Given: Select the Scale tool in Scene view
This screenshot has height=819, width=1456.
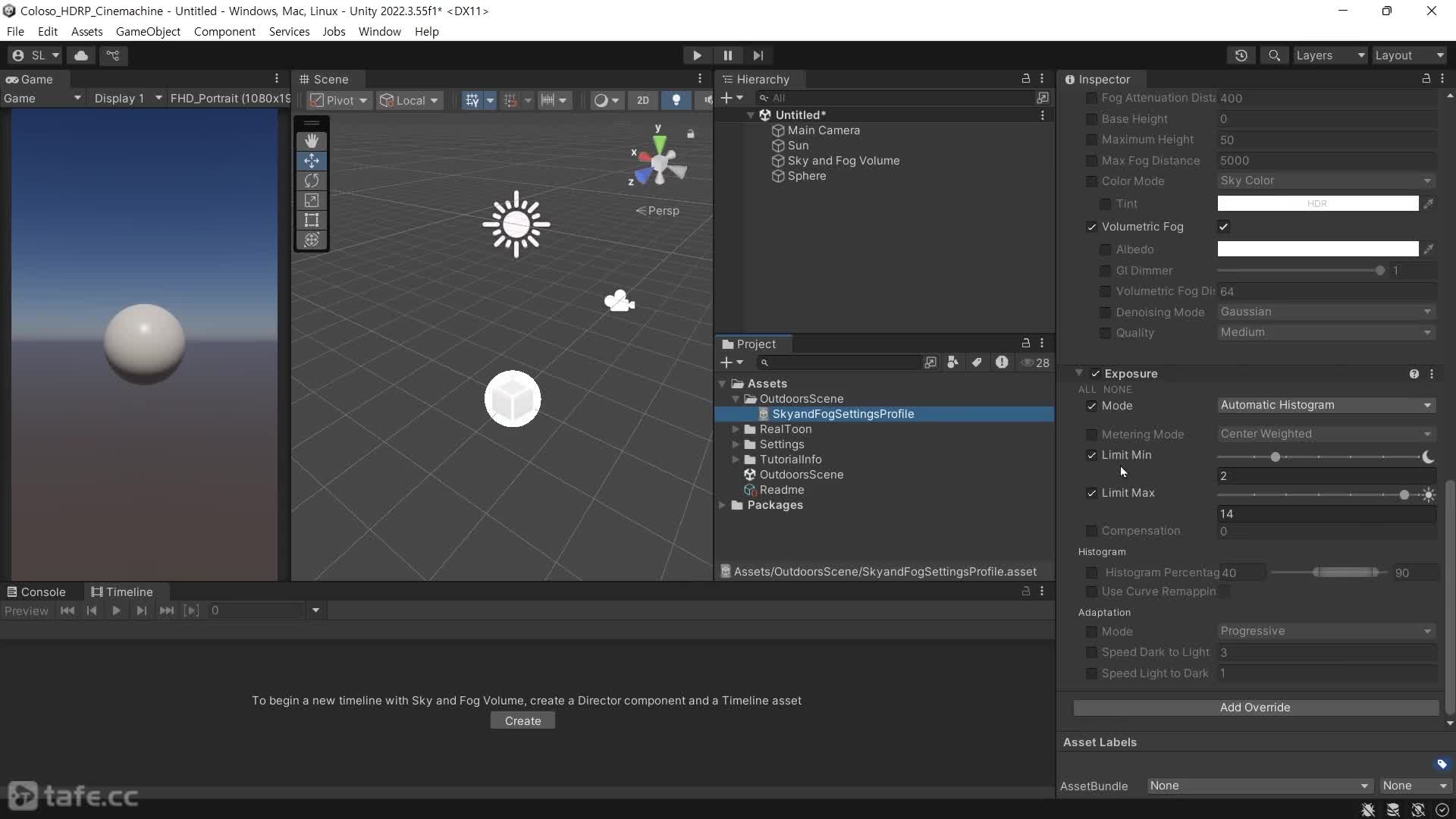Looking at the screenshot, I should pyautogui.click(x=311, y=200).
